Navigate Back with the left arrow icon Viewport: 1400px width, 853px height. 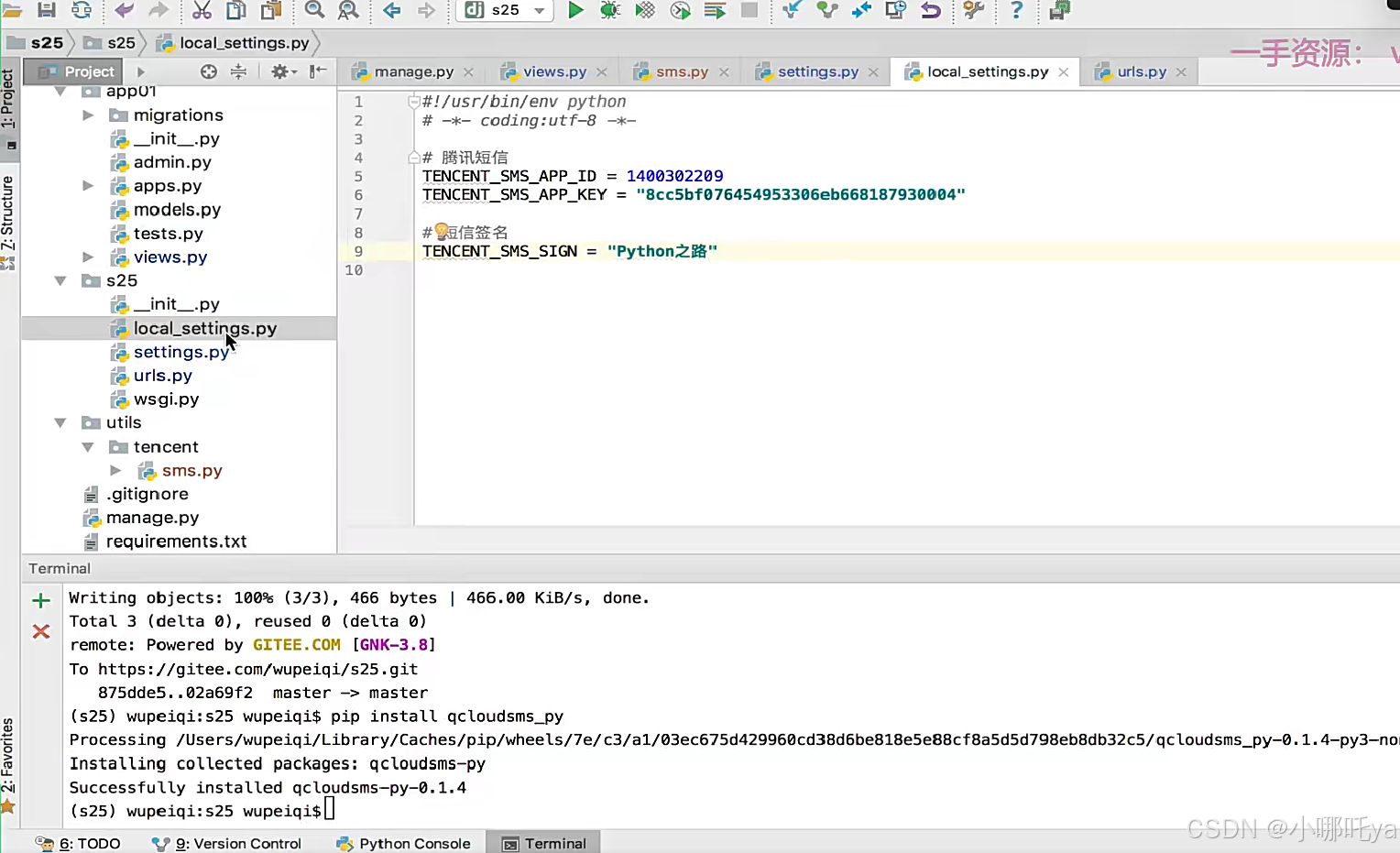click(392, 10)
